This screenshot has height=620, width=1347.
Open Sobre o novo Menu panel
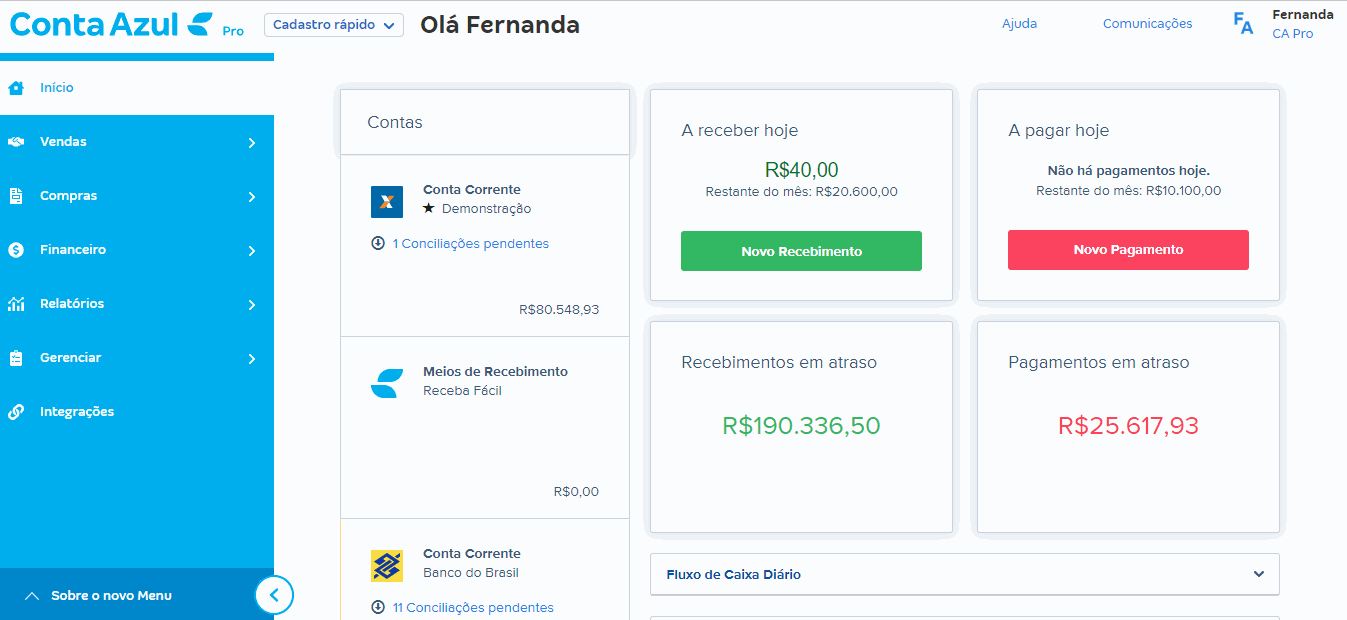pyautogui.click(x=111, y=596)
